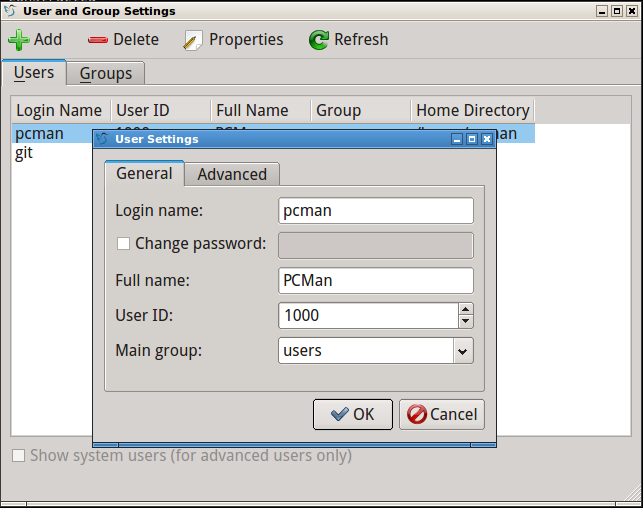Select the Users tab
The image size is (643, 508).
[x=34, y=73]
